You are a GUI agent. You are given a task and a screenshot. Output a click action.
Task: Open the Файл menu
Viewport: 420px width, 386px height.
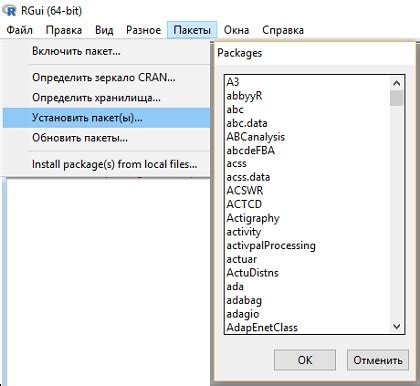coord(20,30)
